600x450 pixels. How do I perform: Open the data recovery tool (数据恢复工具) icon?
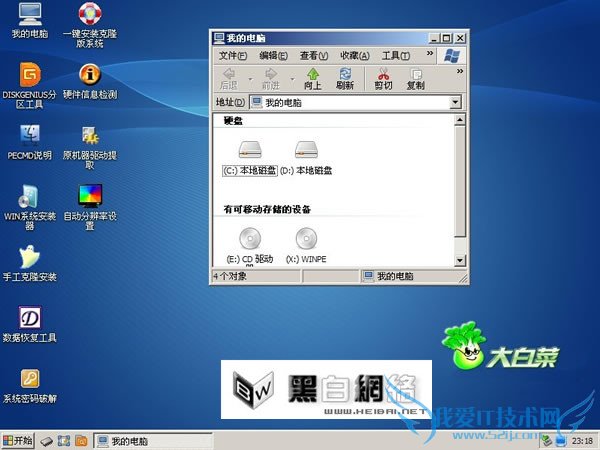[31, 318]
